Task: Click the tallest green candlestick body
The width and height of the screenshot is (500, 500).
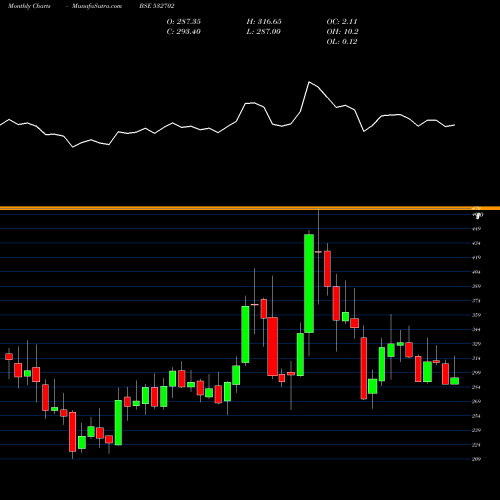Action: (309, 283)
